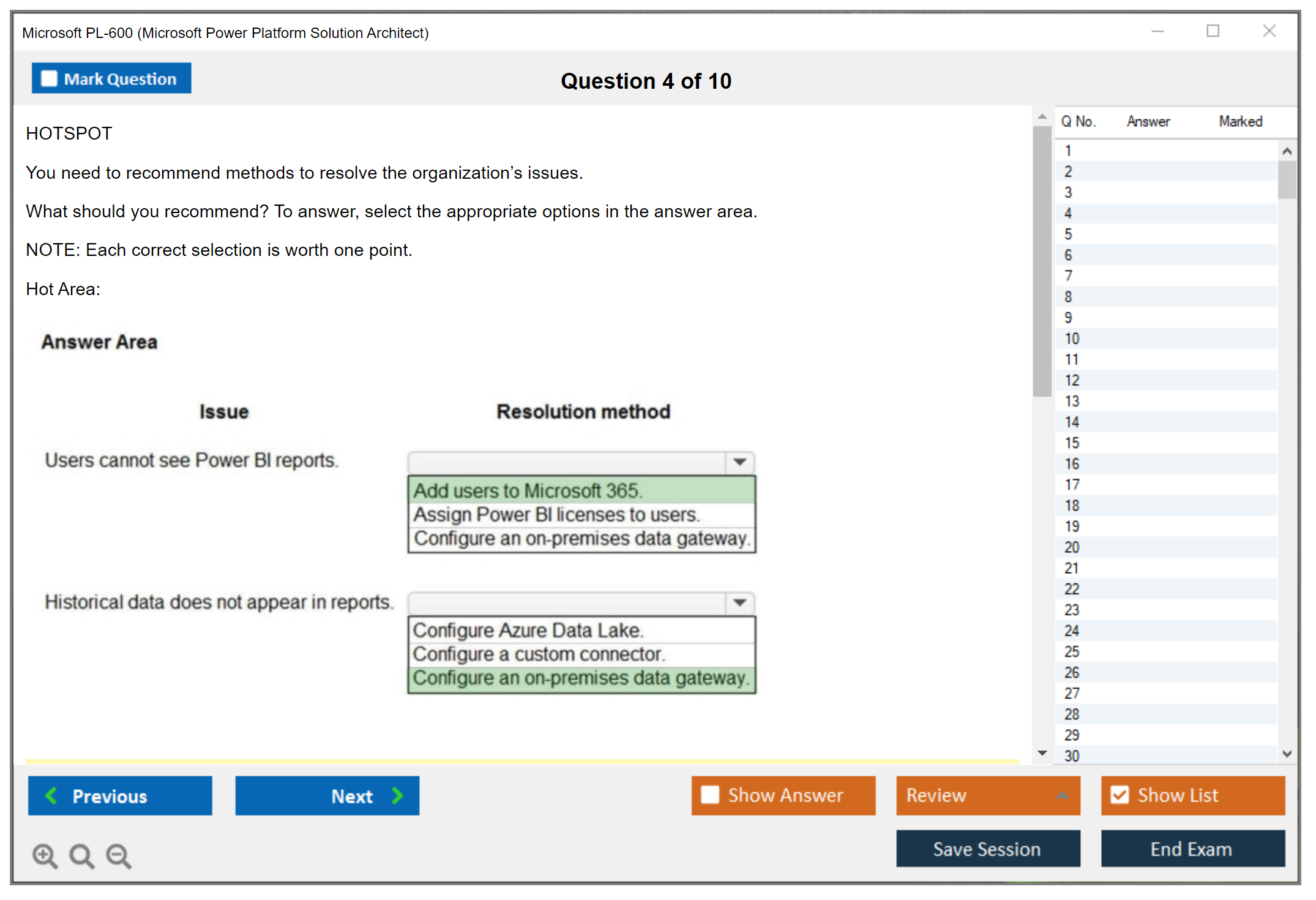Click the question list scroll-up arrow
The width and height of the screenshot is (1316, 900).
pos(1287,151)
